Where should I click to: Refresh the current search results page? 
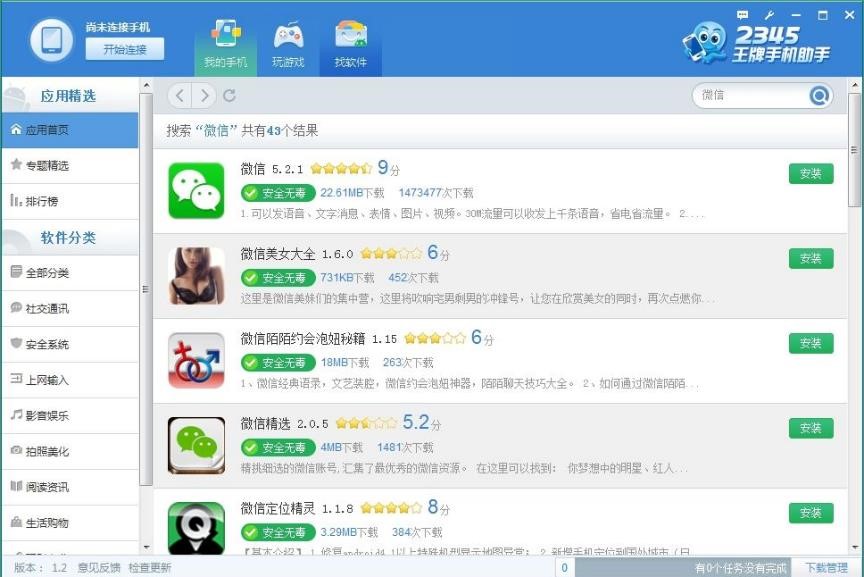(228, 96)
